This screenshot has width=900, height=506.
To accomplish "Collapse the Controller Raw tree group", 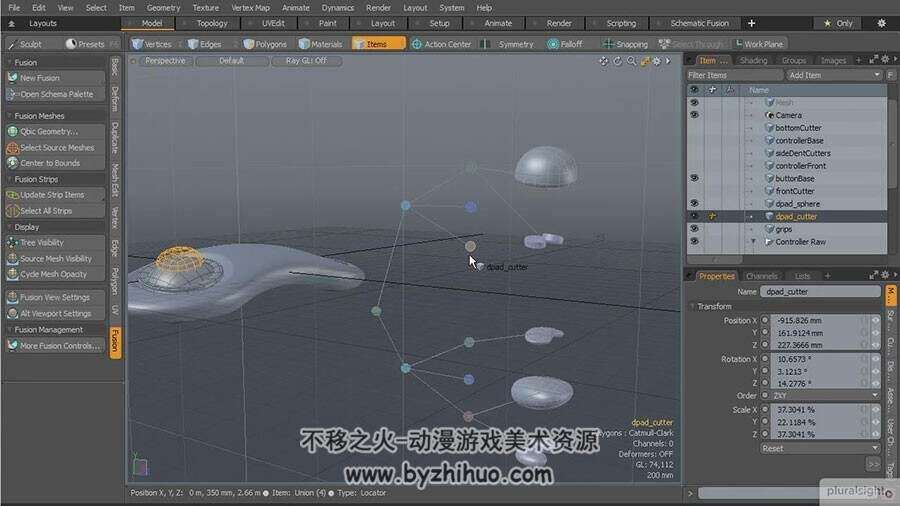I will click(753, 242).
